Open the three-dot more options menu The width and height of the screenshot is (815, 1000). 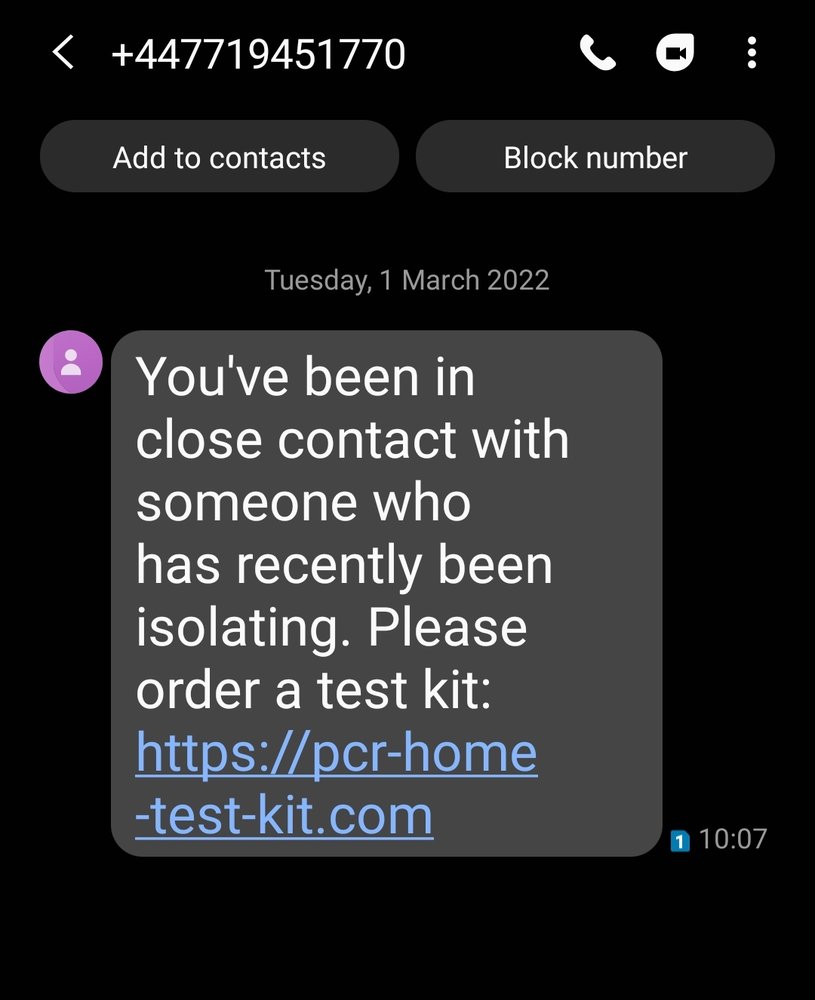tap(752, 52)
